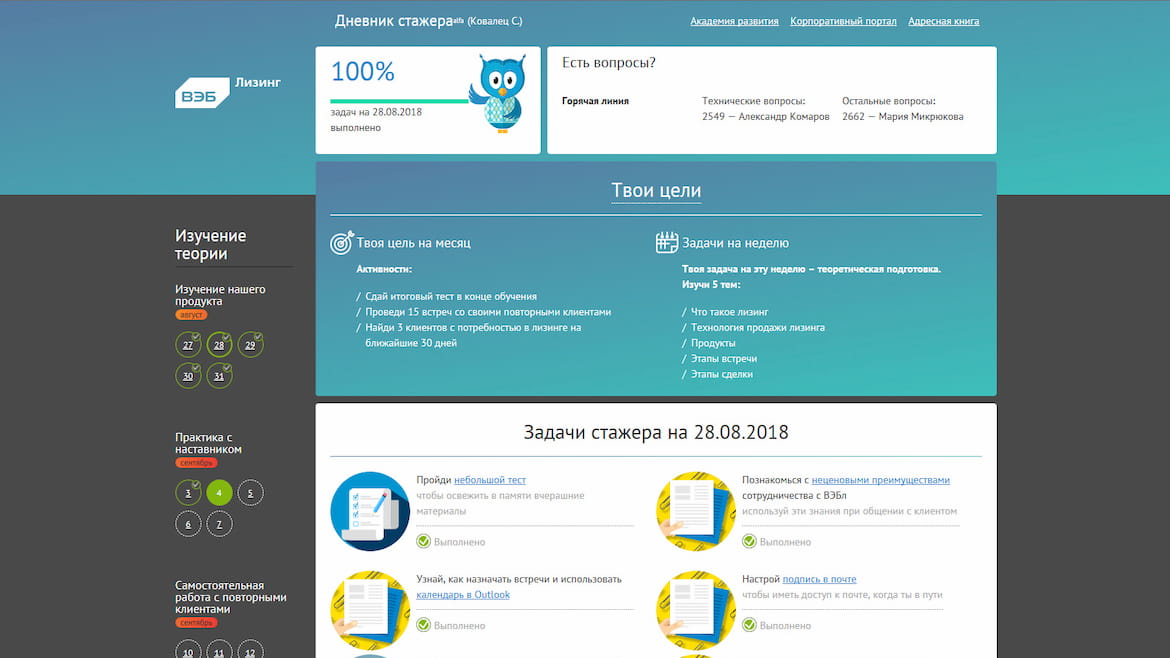Toggle the green completed checkmark under small test task
The width and height of the screenshot is (1170, 658).
pyautogui.click(x=423, y=542)
